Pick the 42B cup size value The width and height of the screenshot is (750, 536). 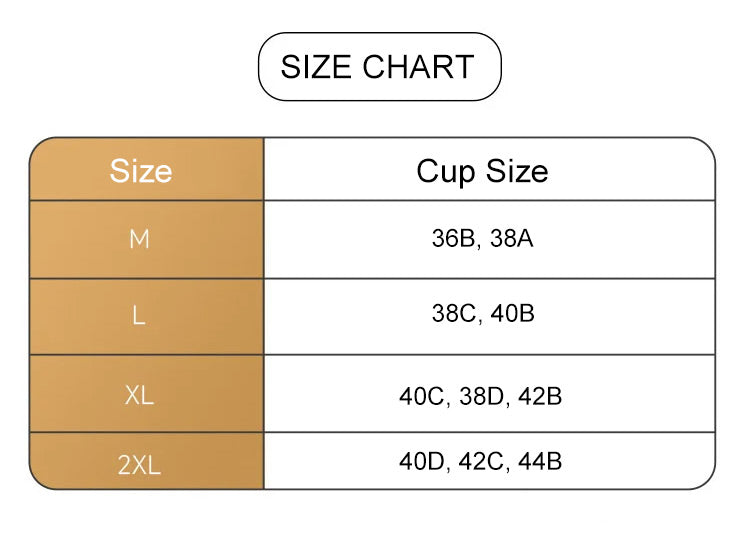[x=540, y=396]
